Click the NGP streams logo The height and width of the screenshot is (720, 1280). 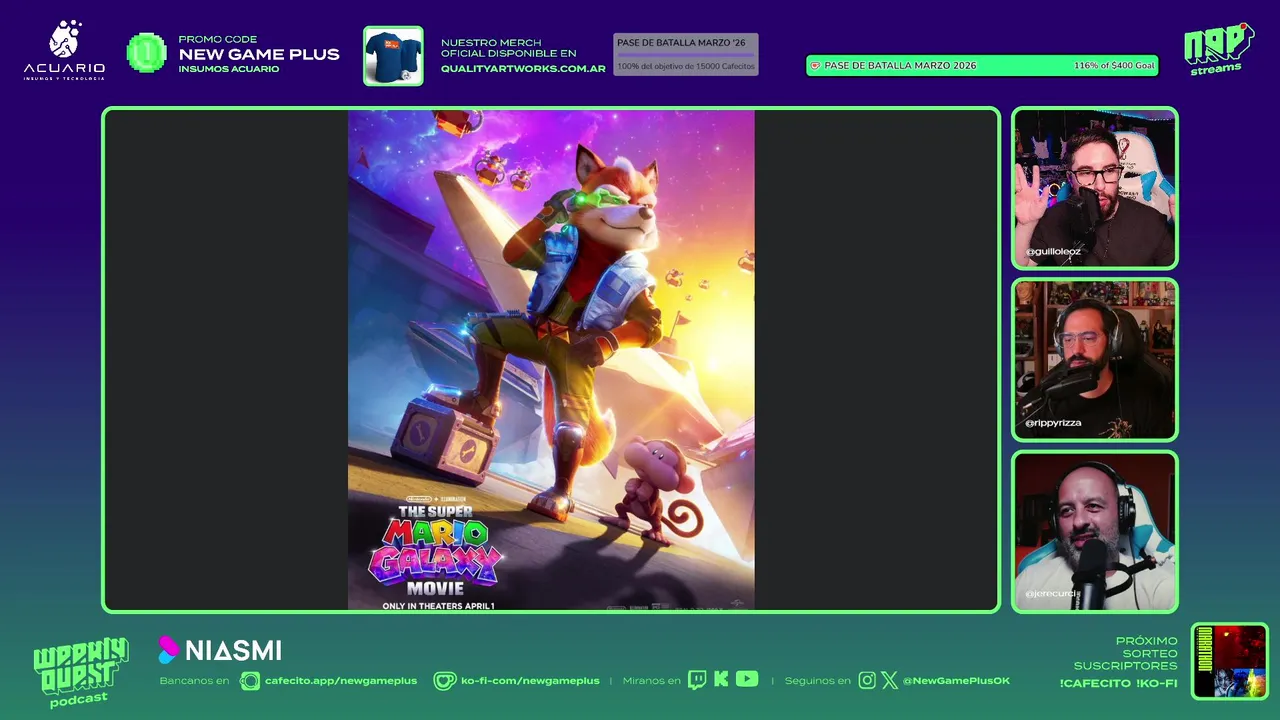1218,49
